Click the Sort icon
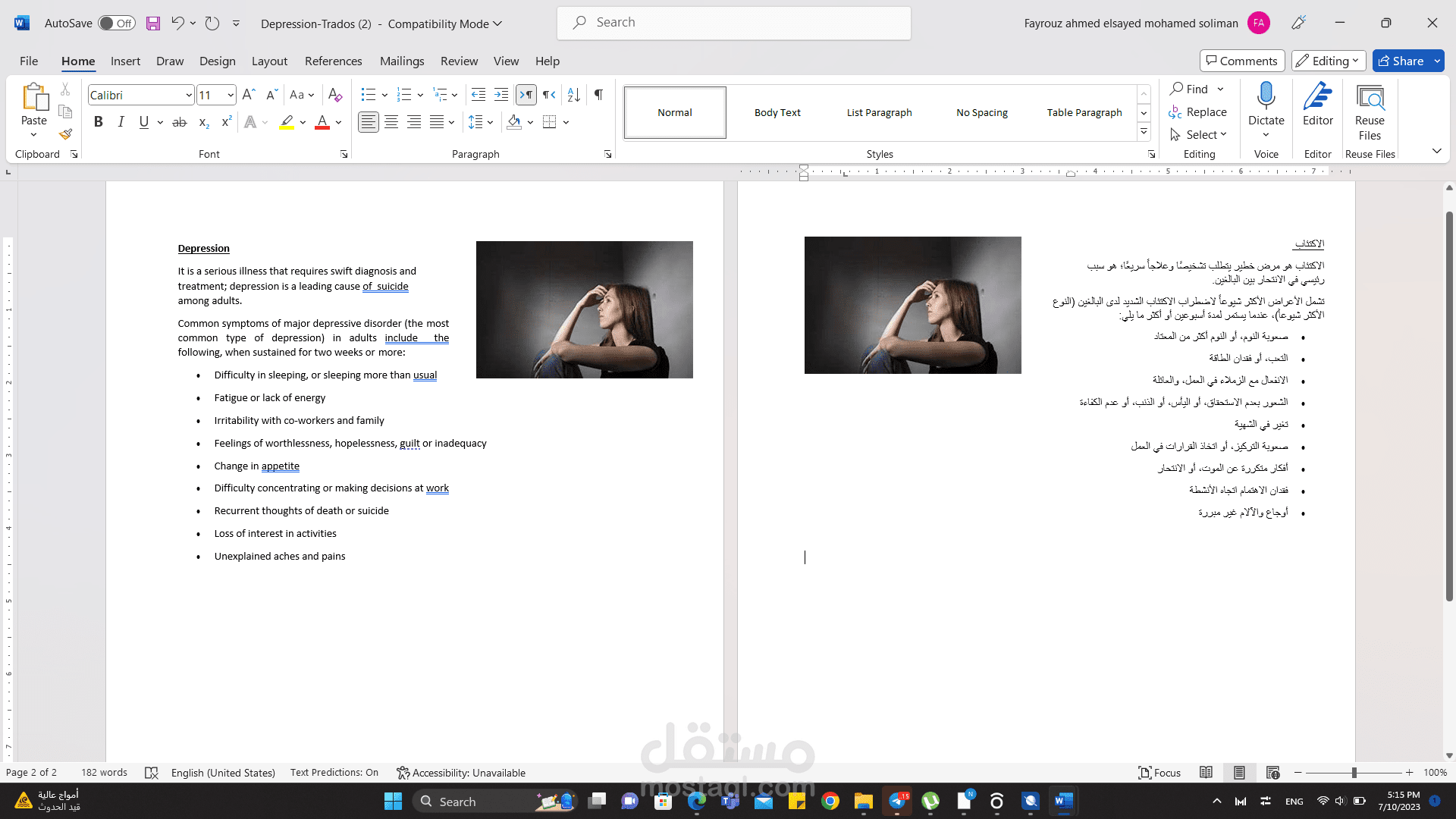The height and width of the screenshot is (819, 1456). (574, 95)
